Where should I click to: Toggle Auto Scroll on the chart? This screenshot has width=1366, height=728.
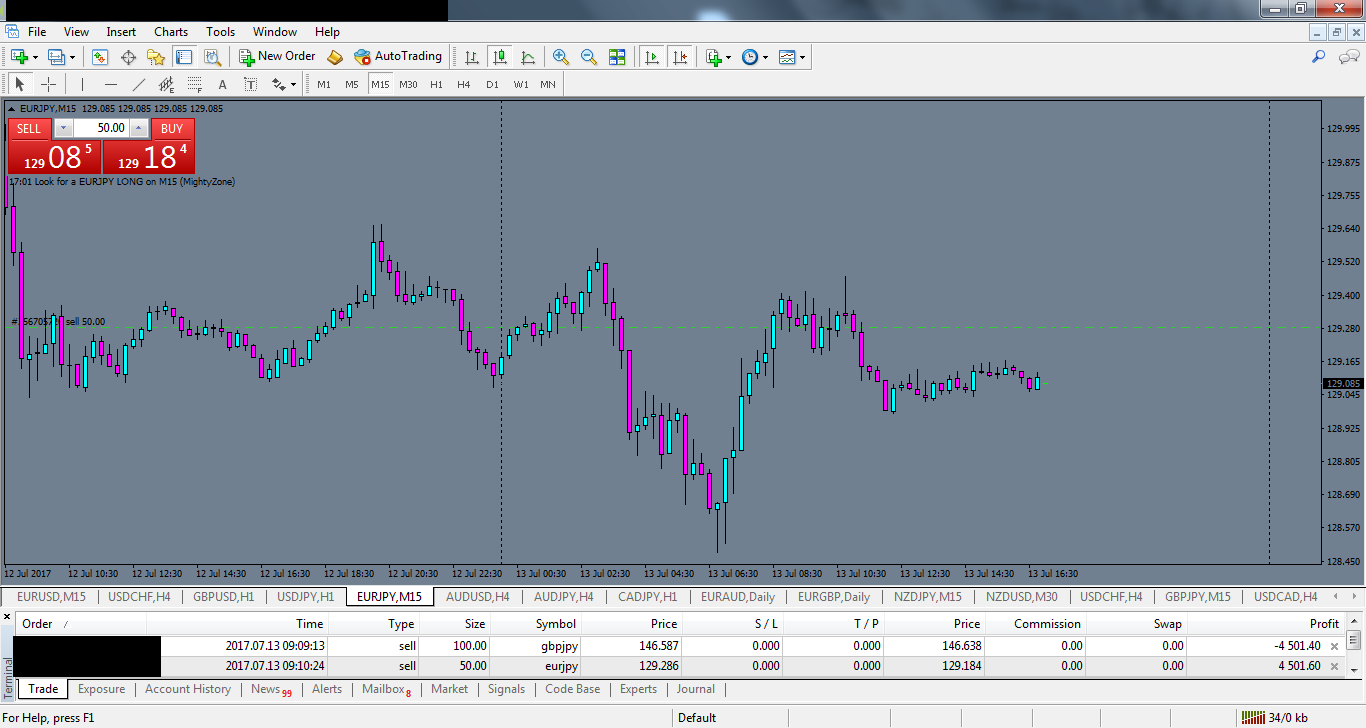tap(652, 57)
